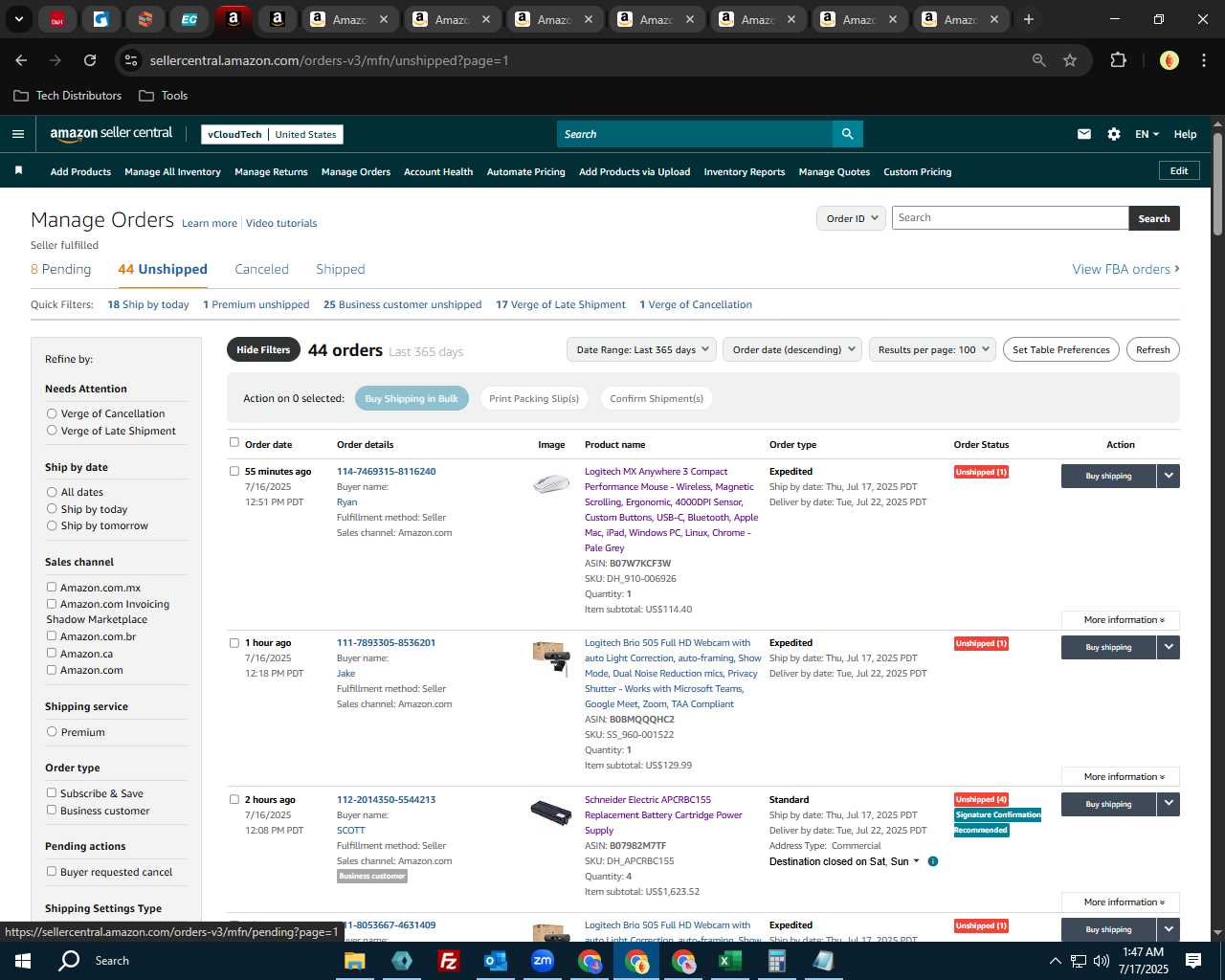Select Ship by tomorrow radio option
Screen dimensions: 1225x980
click(52, 525)
